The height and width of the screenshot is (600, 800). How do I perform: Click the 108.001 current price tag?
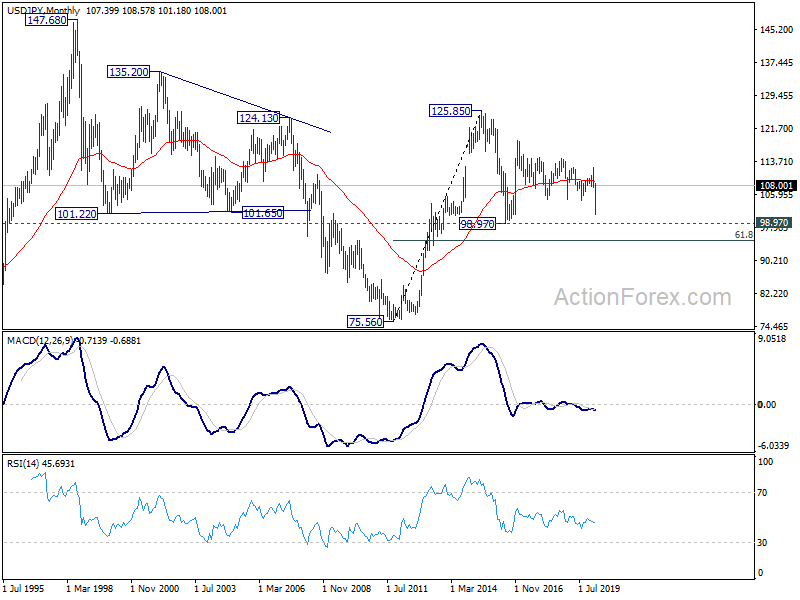click(x=776, y=186)
